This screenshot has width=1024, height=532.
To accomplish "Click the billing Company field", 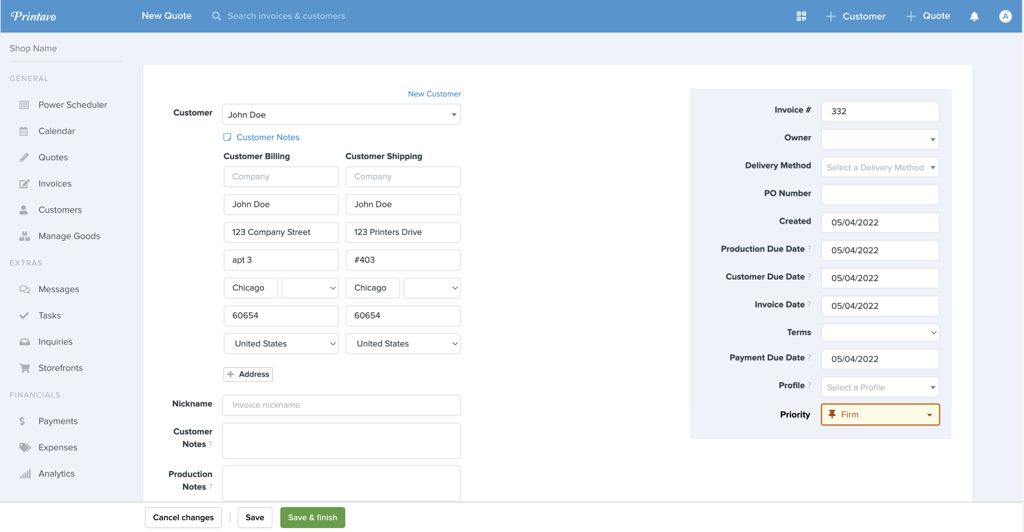I will click(281, 176).
